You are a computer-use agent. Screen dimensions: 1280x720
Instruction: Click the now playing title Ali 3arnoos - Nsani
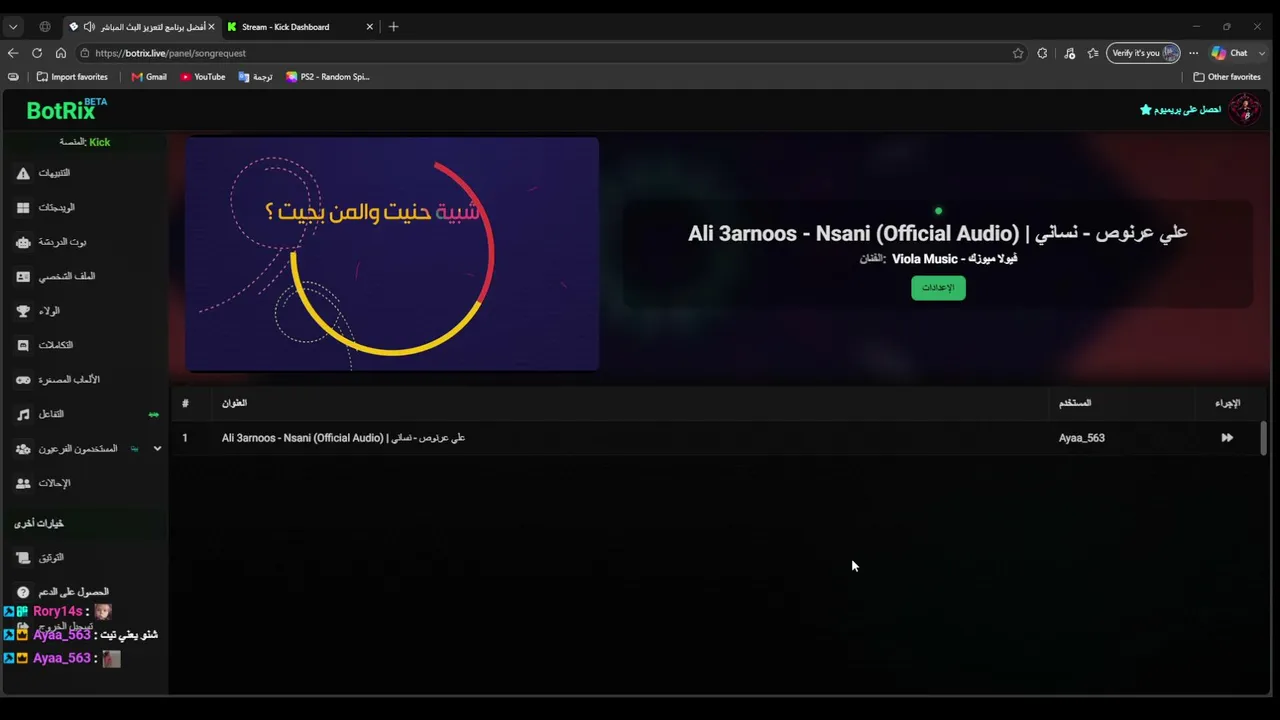tap(937, 233)
